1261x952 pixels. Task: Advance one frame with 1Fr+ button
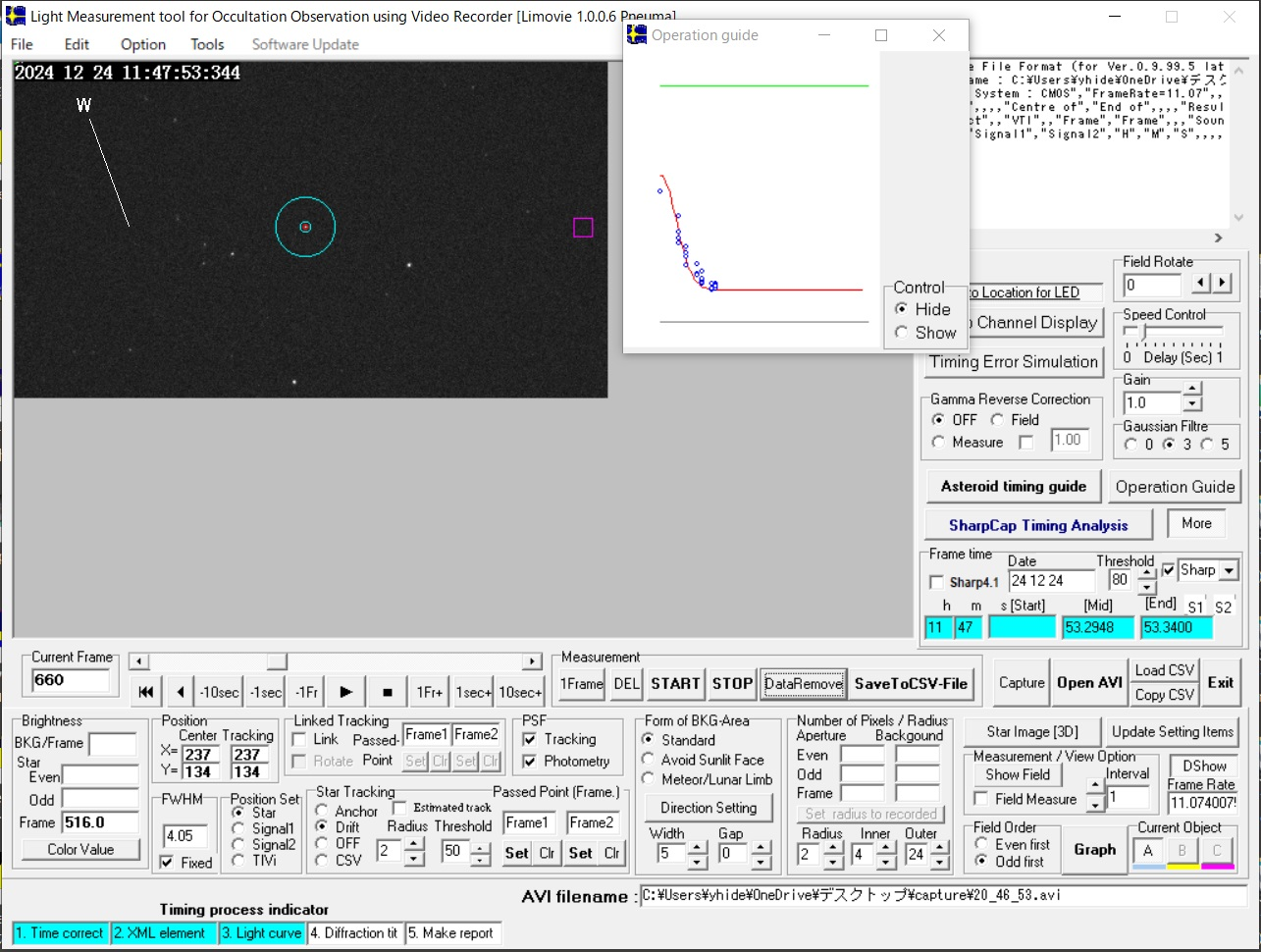(x=430, y=692)
